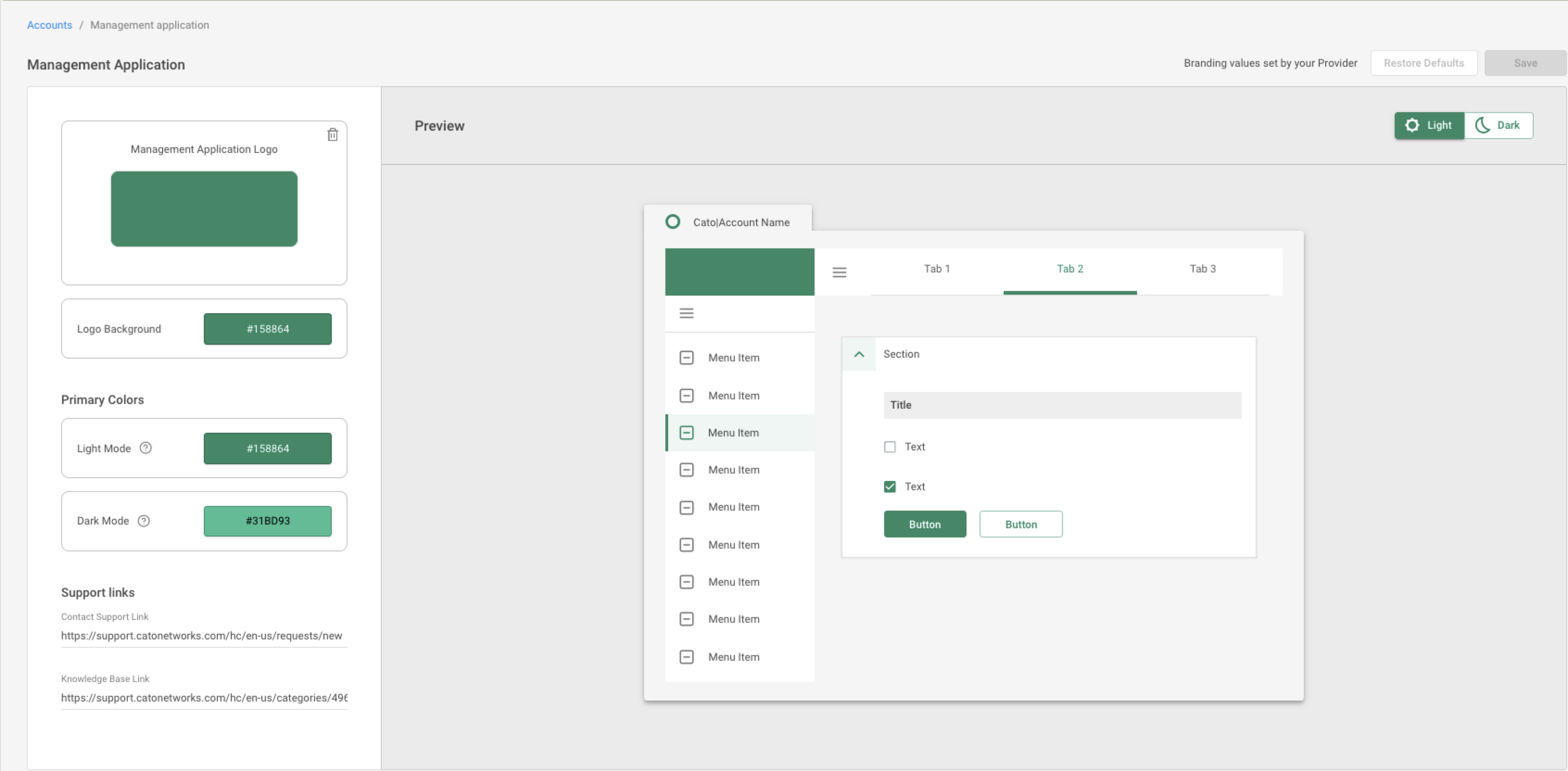Switch to Tab 3 in the preview
This screenshot has width=1568, height=771.
click(x=1203, y=268)
